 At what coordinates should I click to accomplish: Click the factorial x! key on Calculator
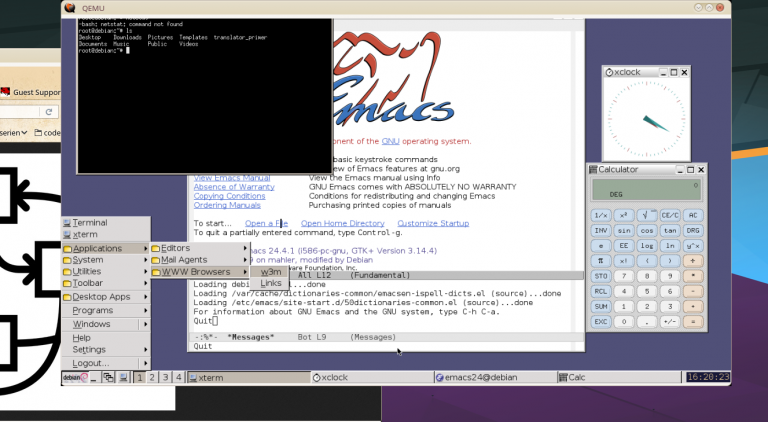click(x=624, y=261)
